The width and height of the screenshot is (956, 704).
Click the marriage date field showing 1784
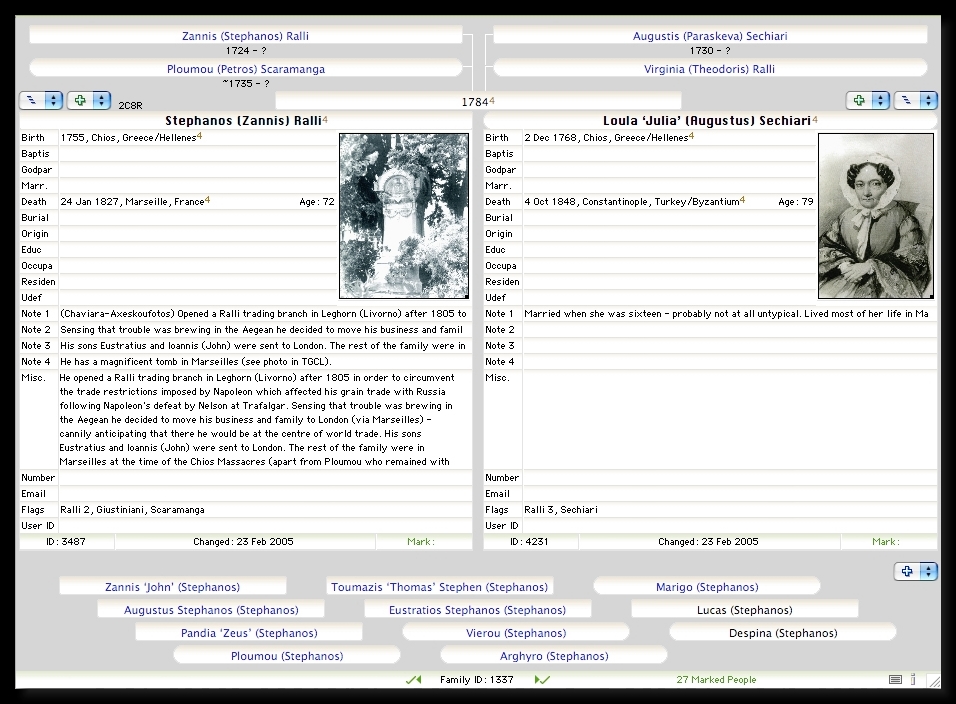(477, 102)
